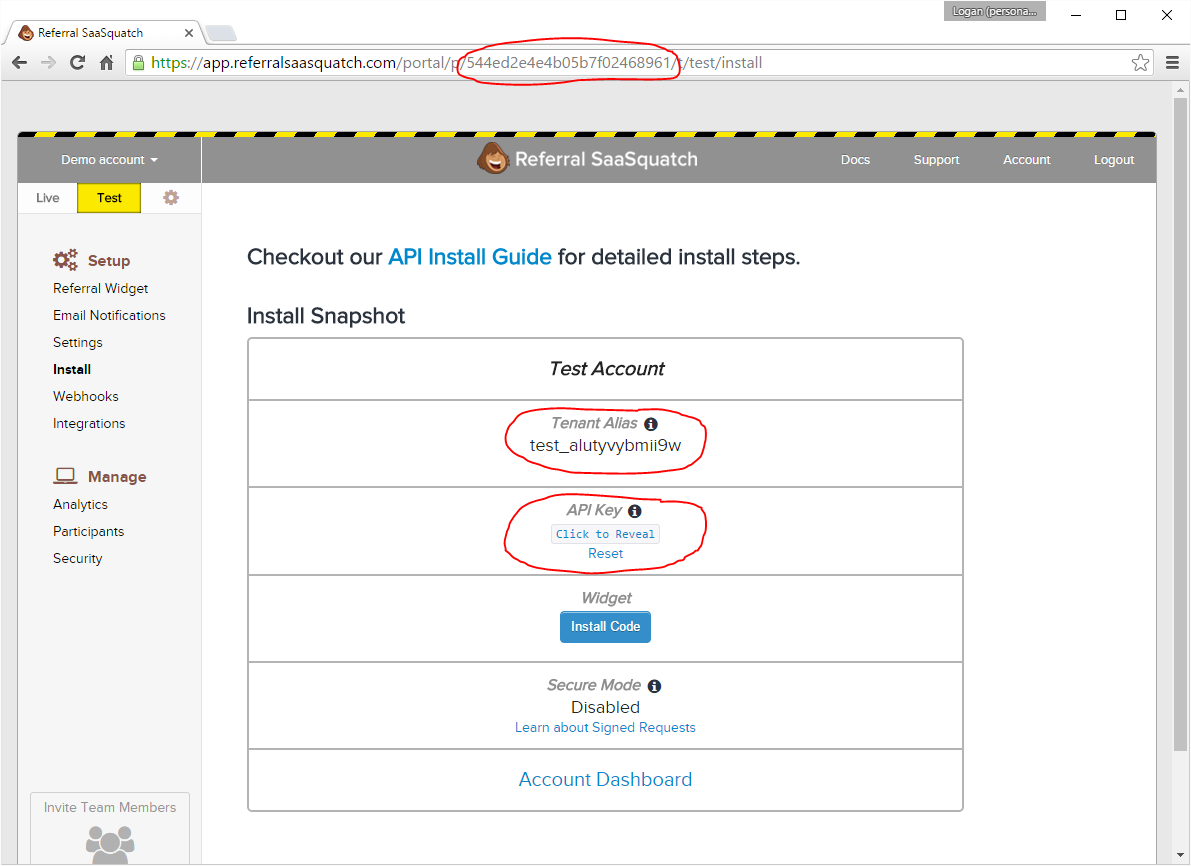
Task: Open Security under Manage
Action: tap(77, 558)
